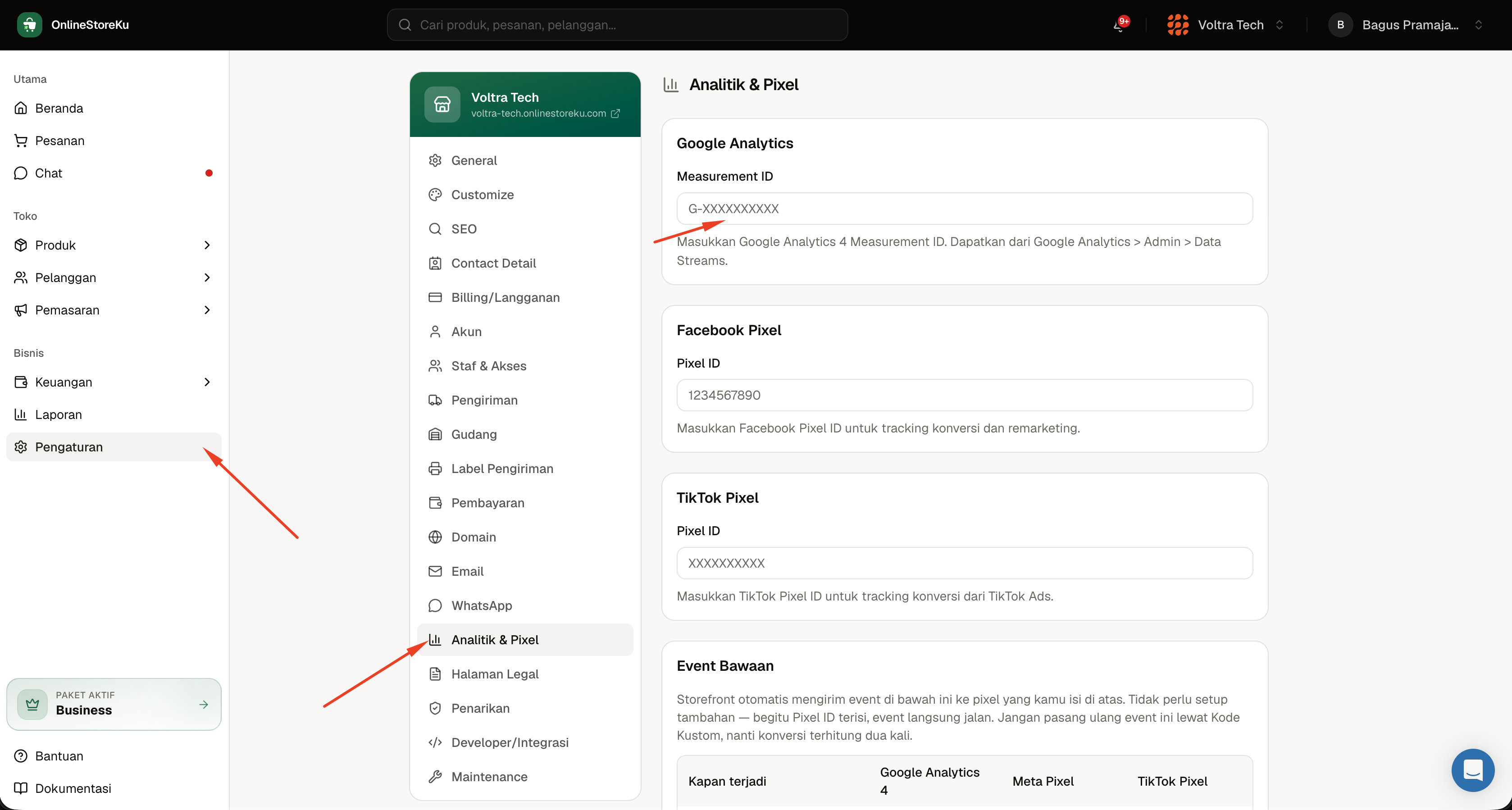The width and height of the screenshot is (1512, 810).
Task: Click the 'Analitik & Pixel' page title
Action: (x=744, y=85)
